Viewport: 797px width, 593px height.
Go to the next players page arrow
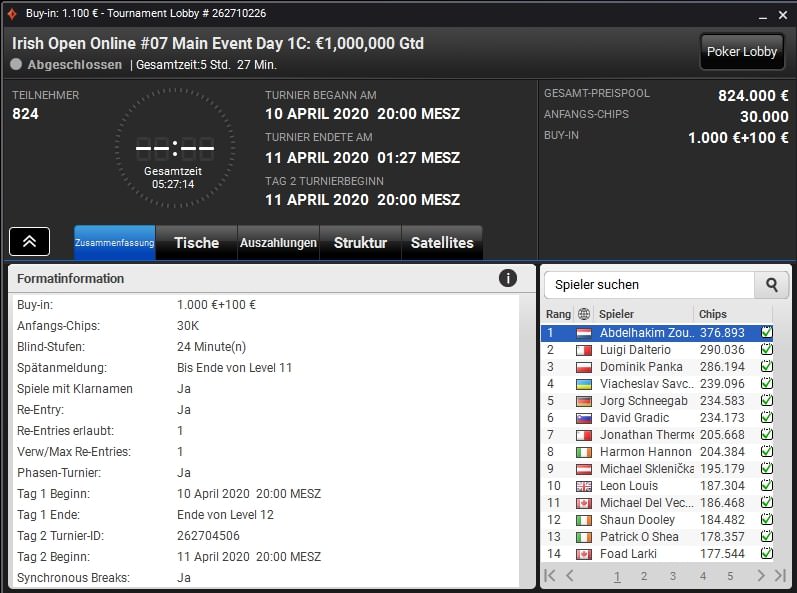(x=761, y=576)
